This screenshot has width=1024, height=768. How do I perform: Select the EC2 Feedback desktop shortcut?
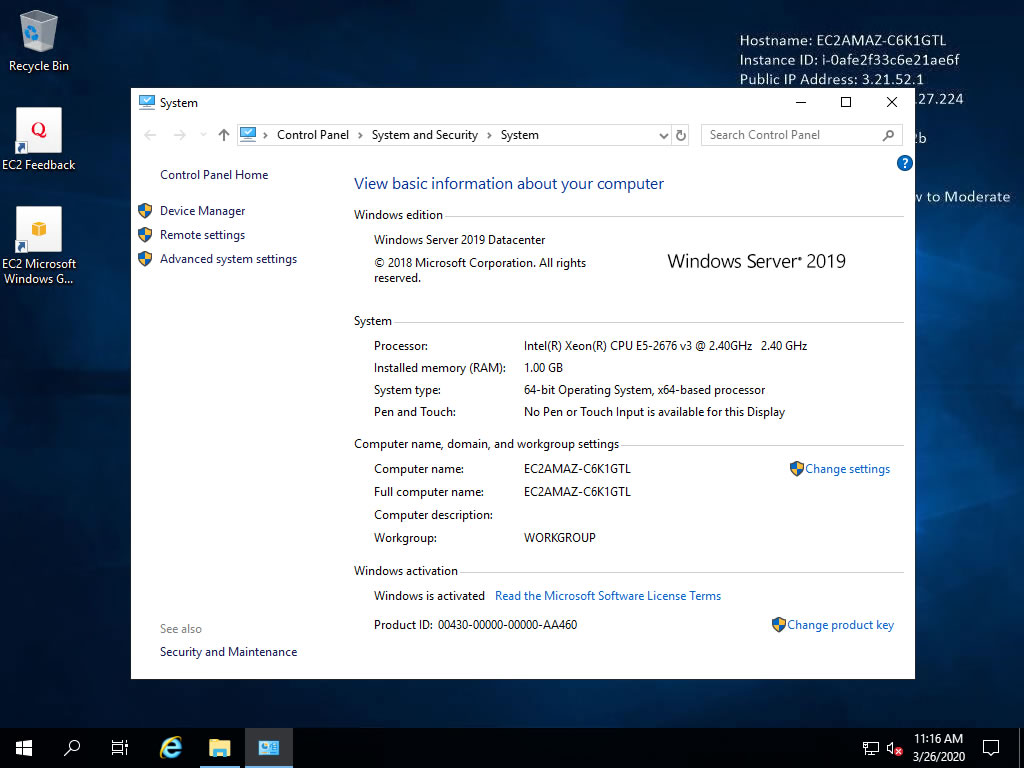[39, 139]
